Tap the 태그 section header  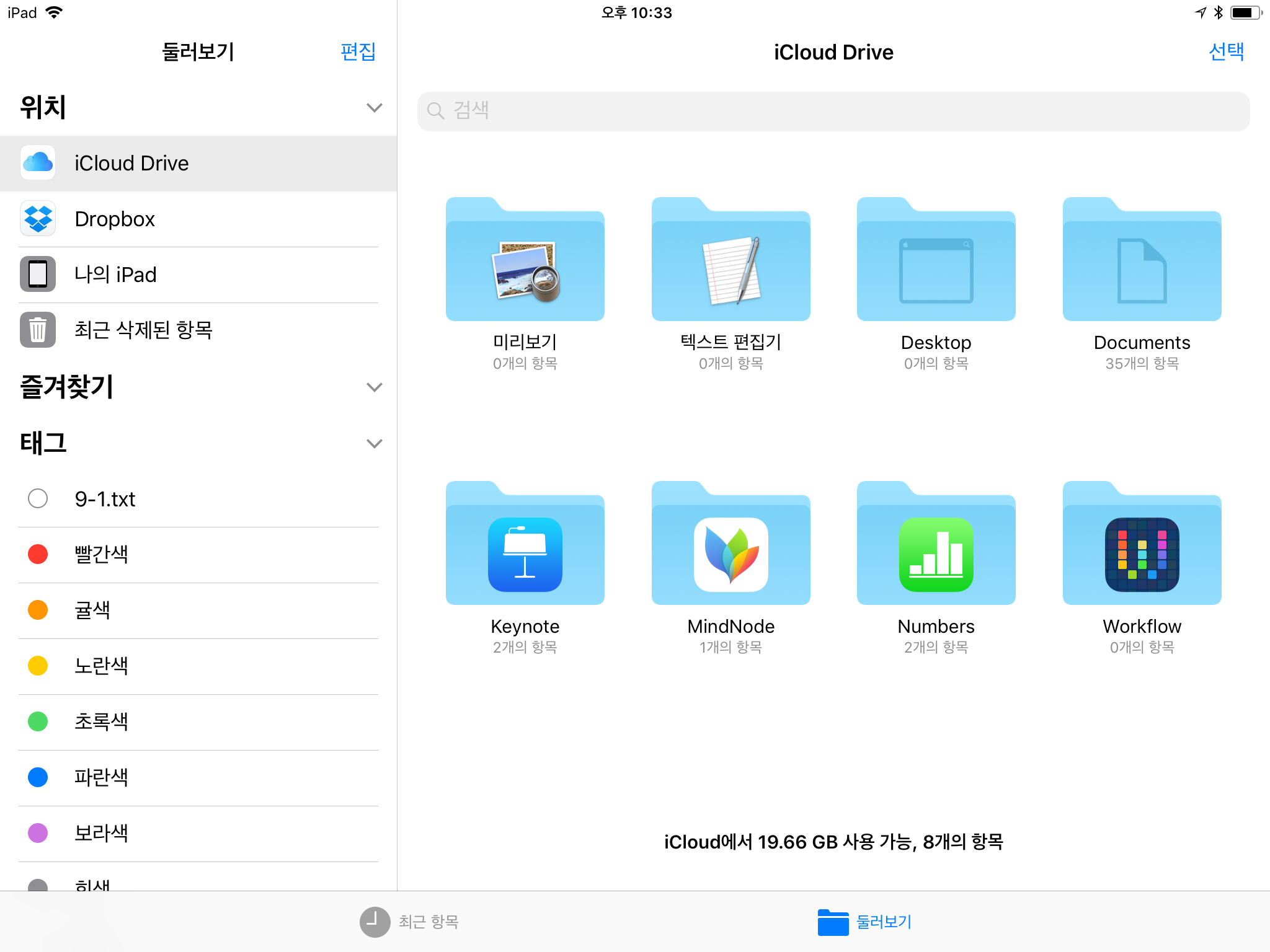(43, 443)
